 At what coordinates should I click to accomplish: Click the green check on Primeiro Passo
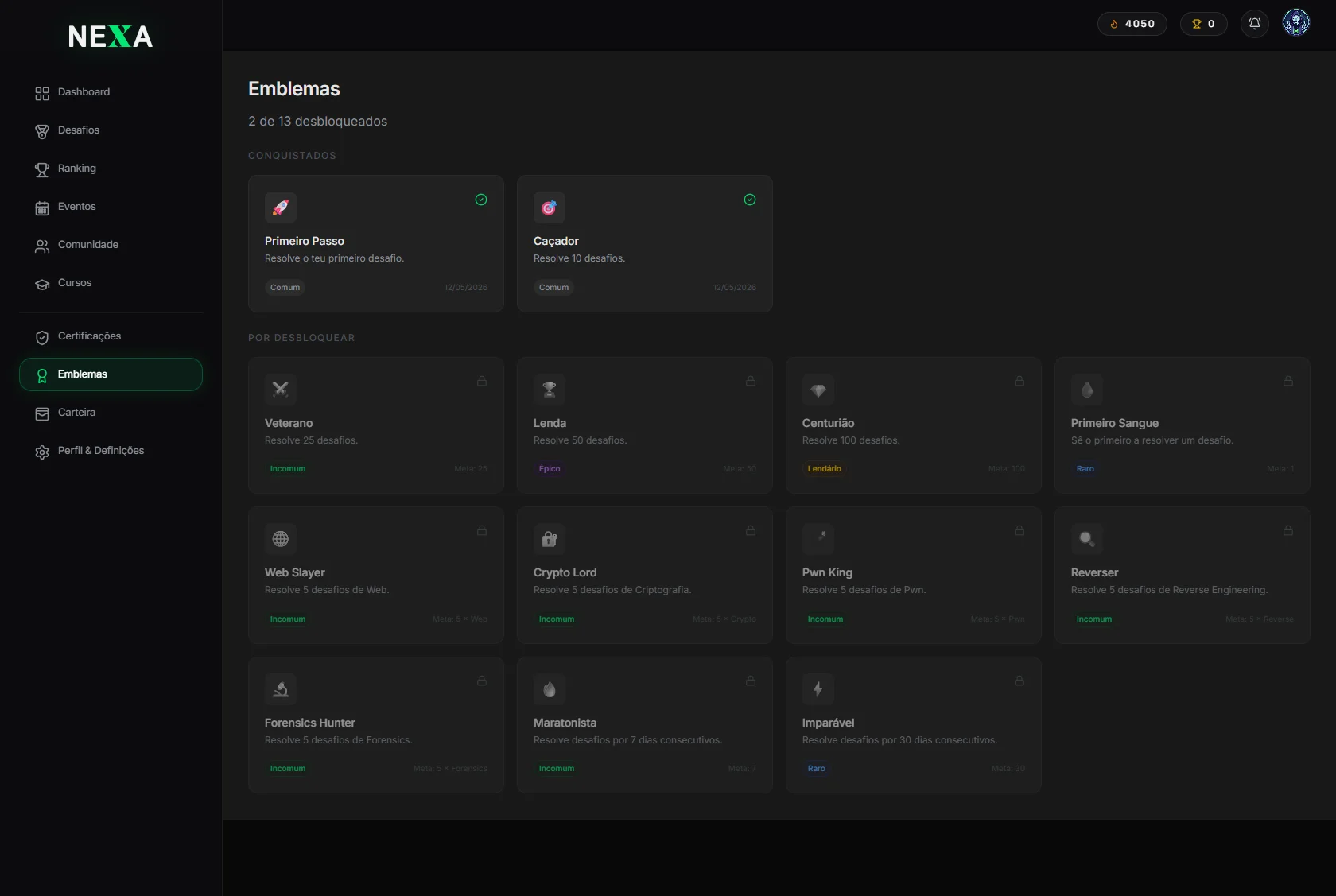click(x=481, y=200)
